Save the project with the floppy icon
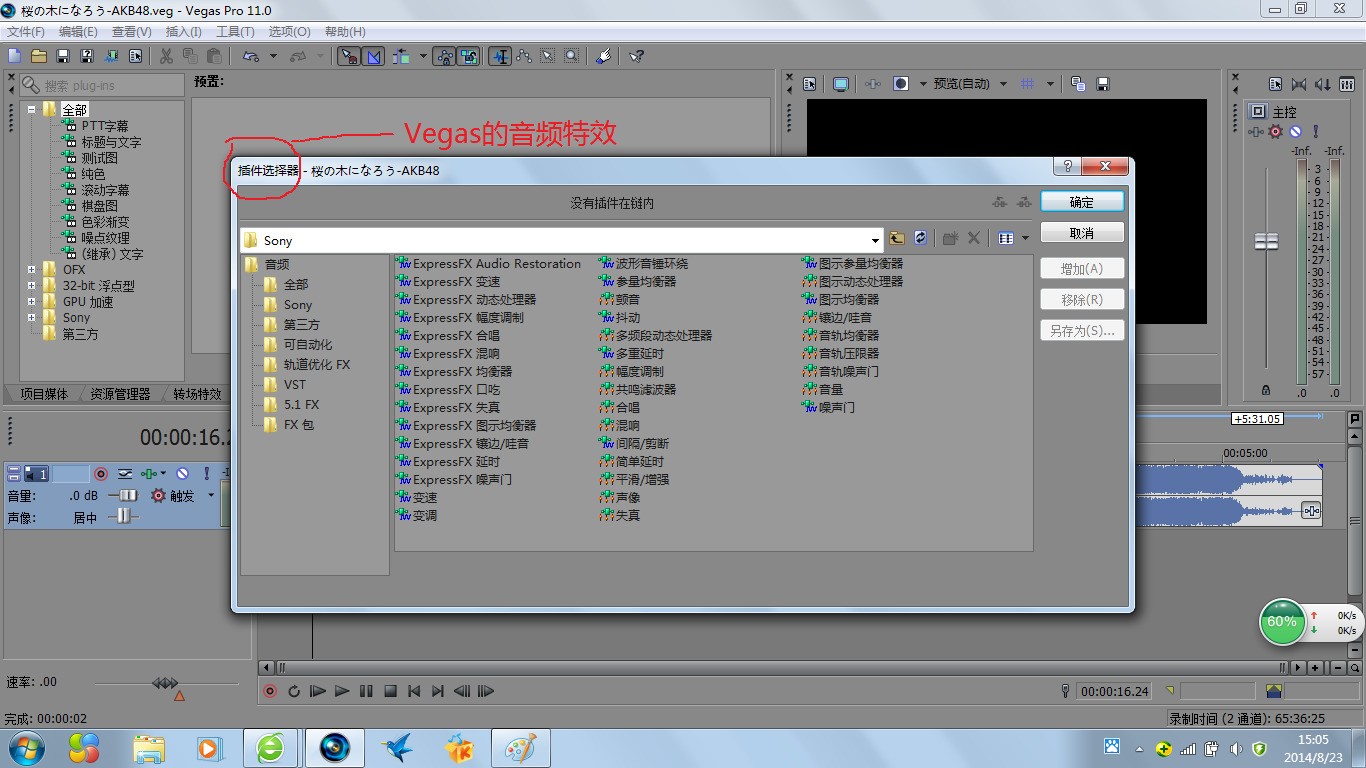 (62, 56)
